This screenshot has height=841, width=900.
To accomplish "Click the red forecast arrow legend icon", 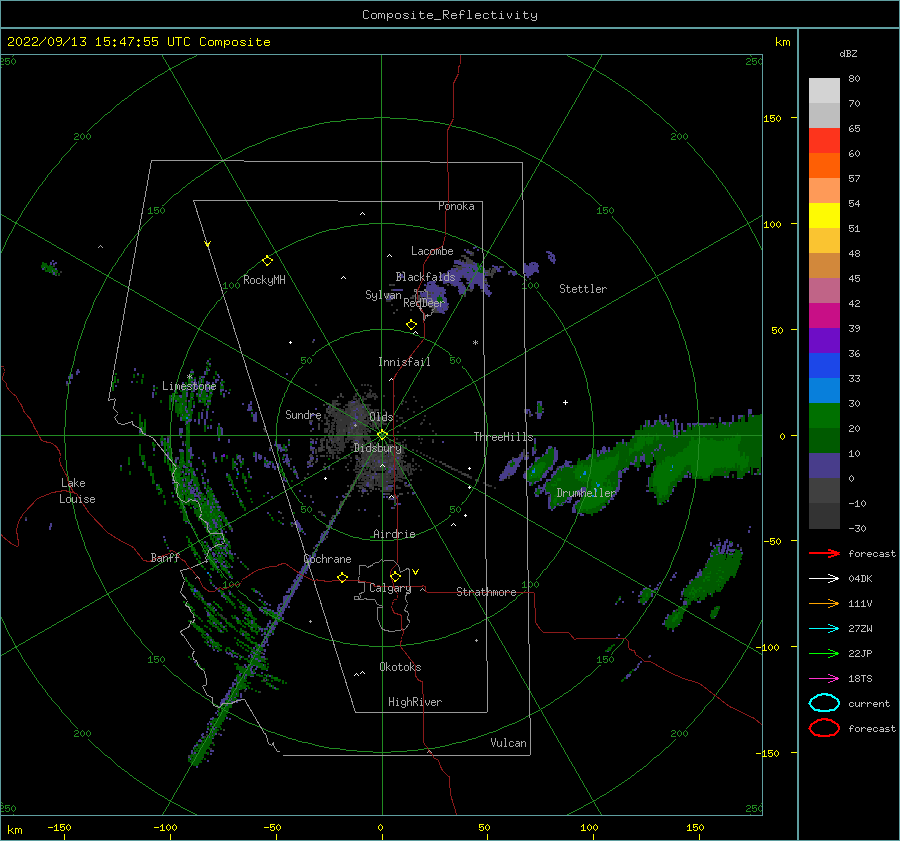I will pyautogui.click(x=824, y=553).
